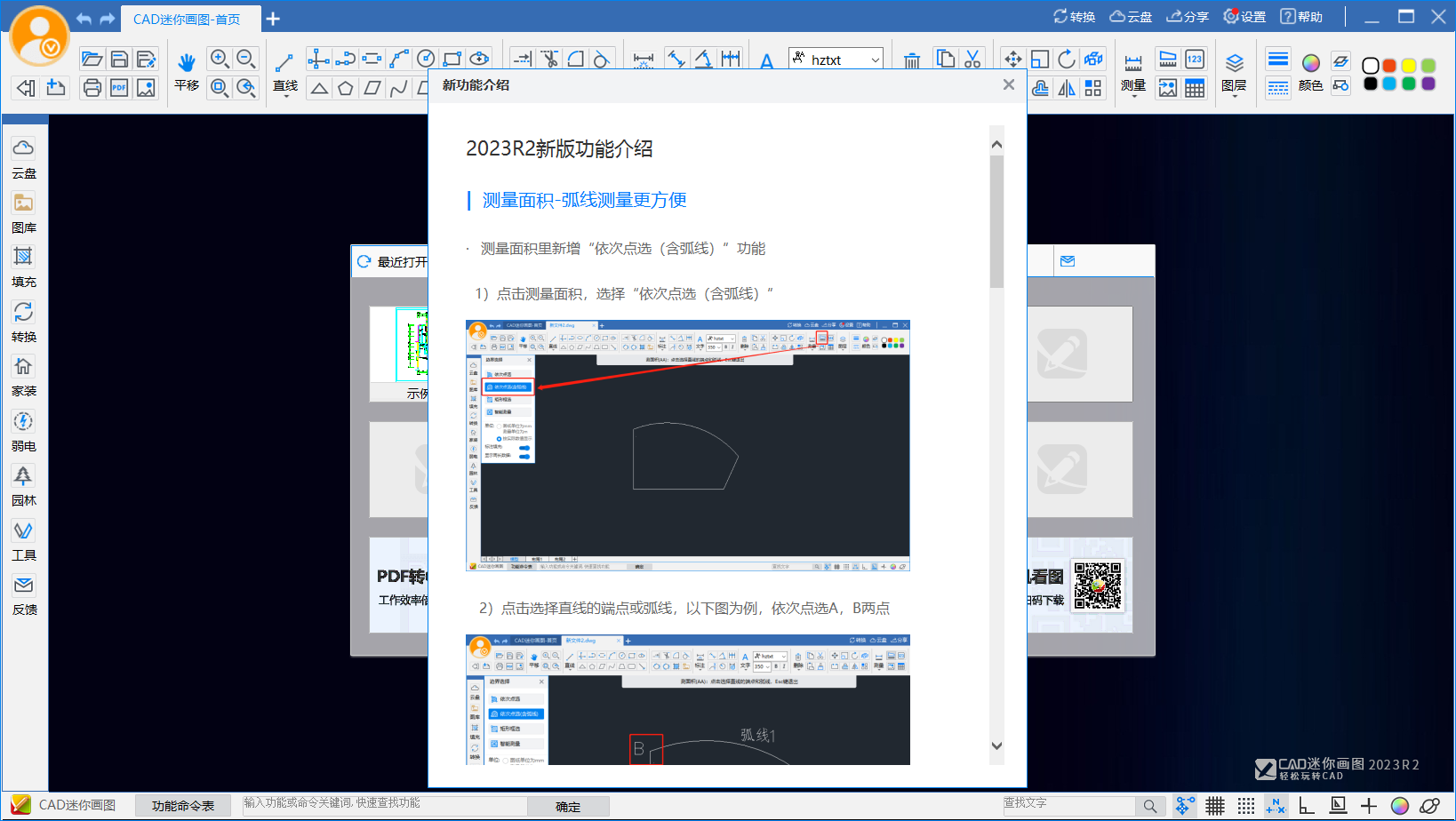Open Fill (填充) sidebar tool
Screen dimensions: 1456x821
(x=24, y=267)
